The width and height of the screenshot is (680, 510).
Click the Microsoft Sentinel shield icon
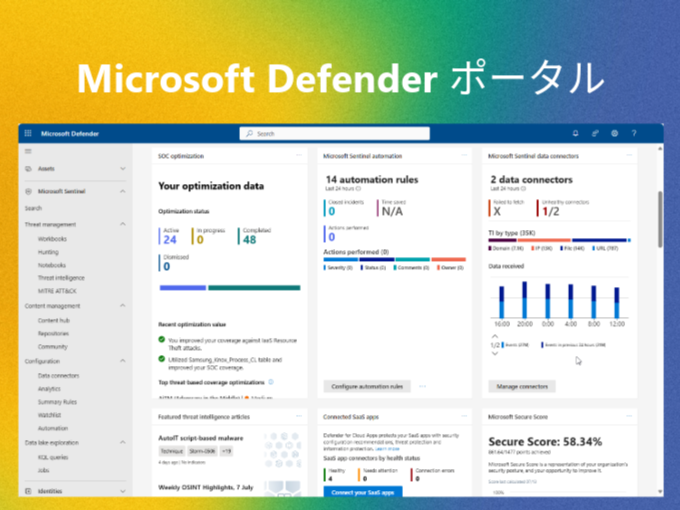click(x=28, y=191)
